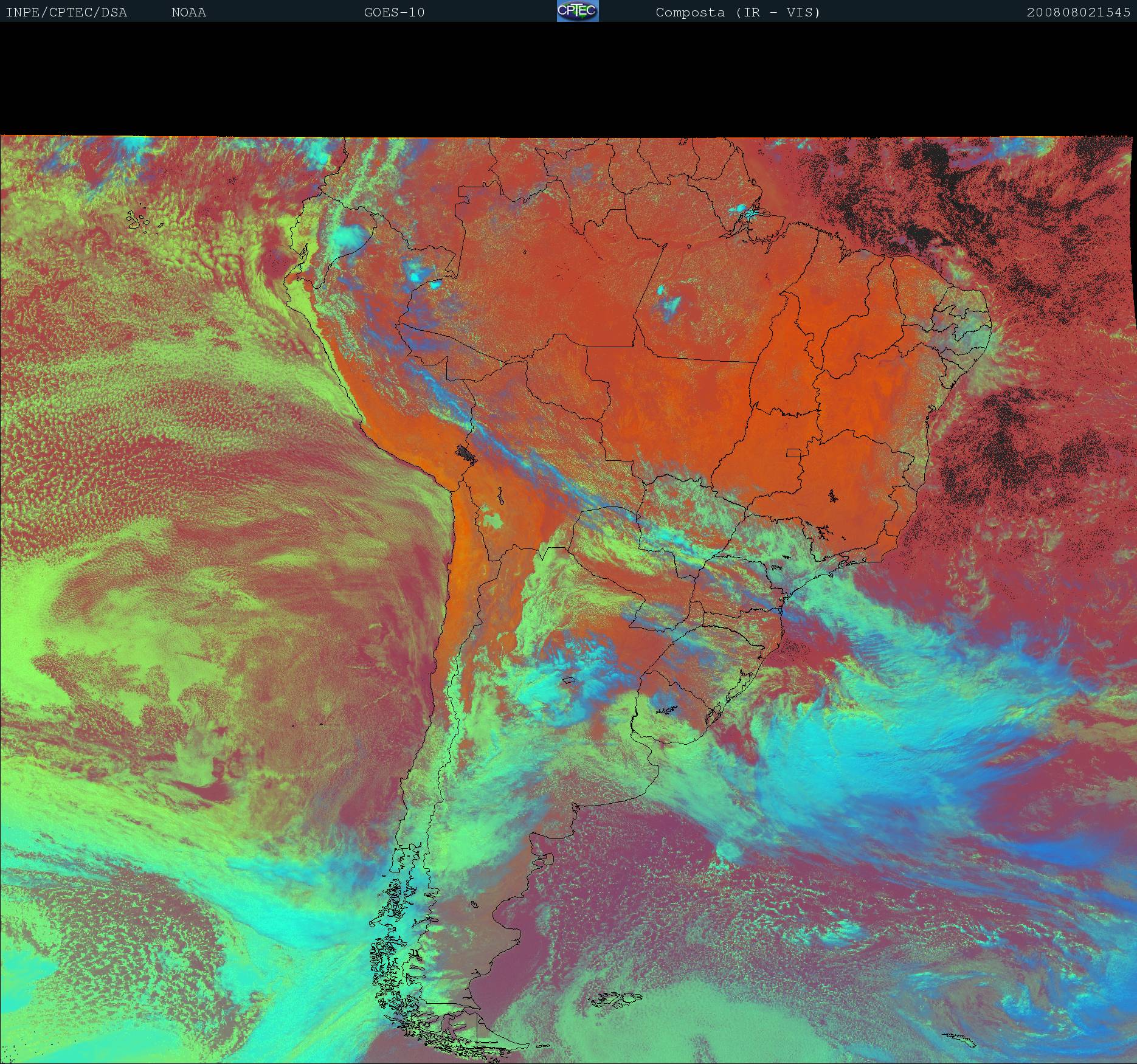Click the bright cyan cloud over central Amazon

tap(668, 300)
